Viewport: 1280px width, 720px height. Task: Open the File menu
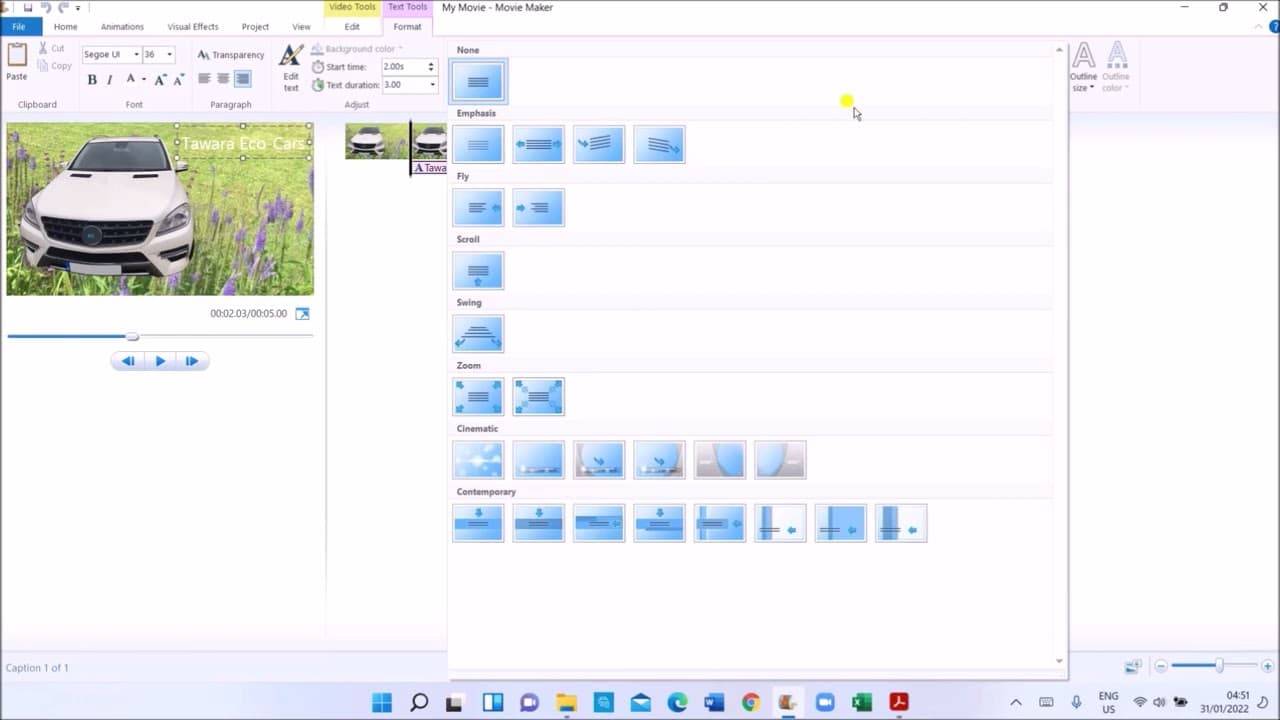(19, 27)
